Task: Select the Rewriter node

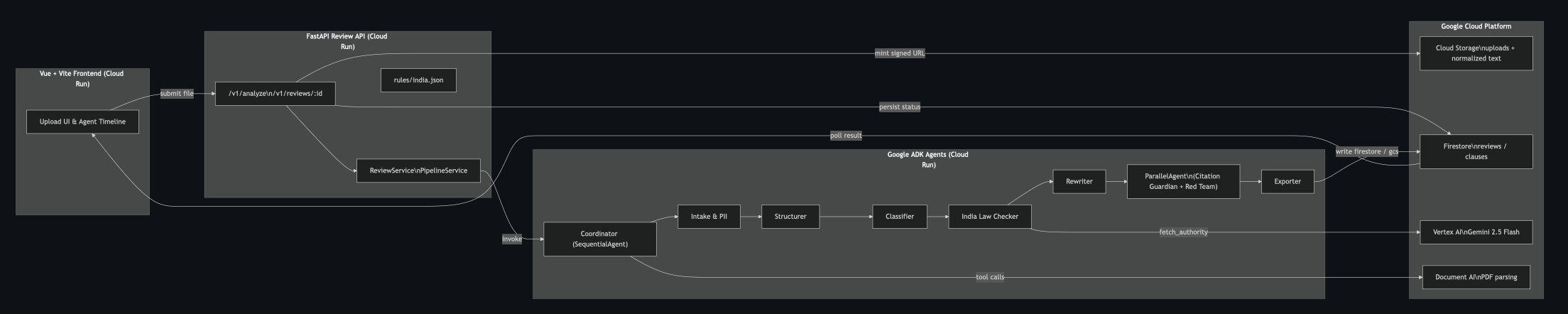Action: coord(1079,182)
